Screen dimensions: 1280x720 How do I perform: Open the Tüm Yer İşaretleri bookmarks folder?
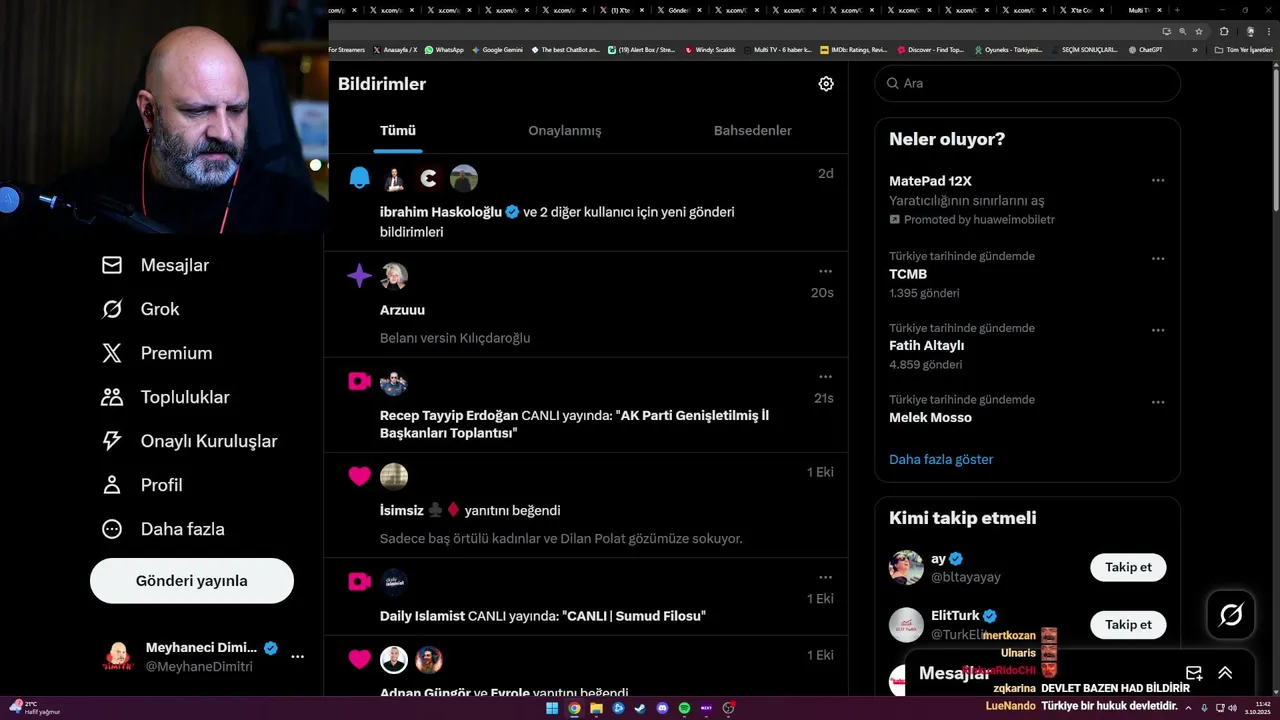(x=1244, y=50)
